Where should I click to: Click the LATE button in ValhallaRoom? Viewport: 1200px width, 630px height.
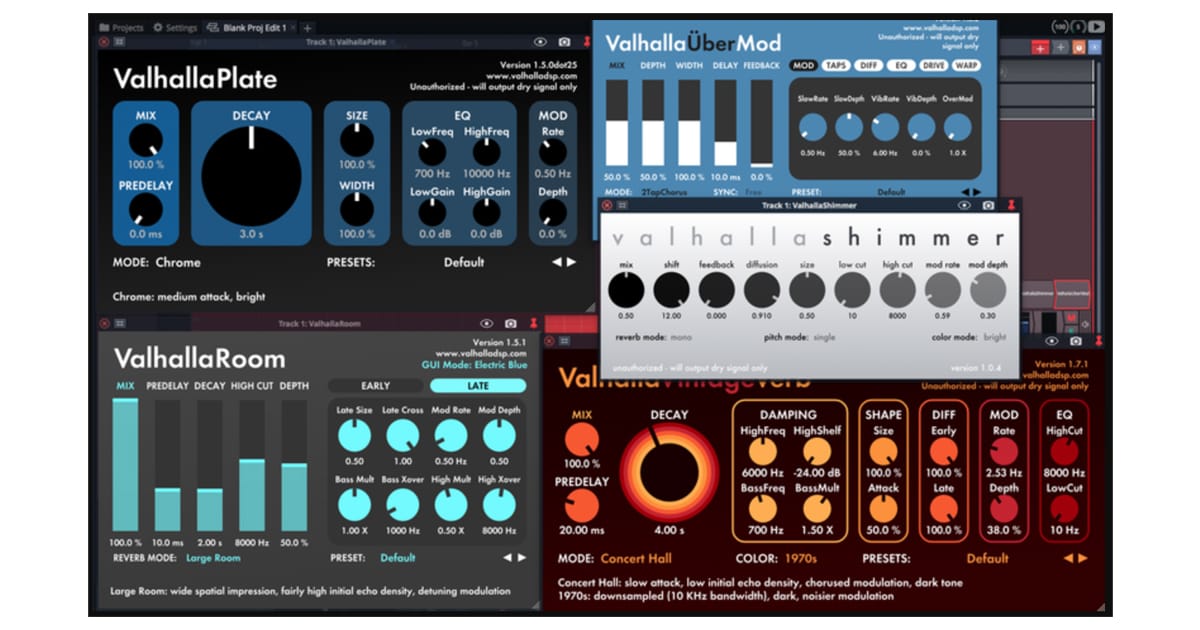477,386
